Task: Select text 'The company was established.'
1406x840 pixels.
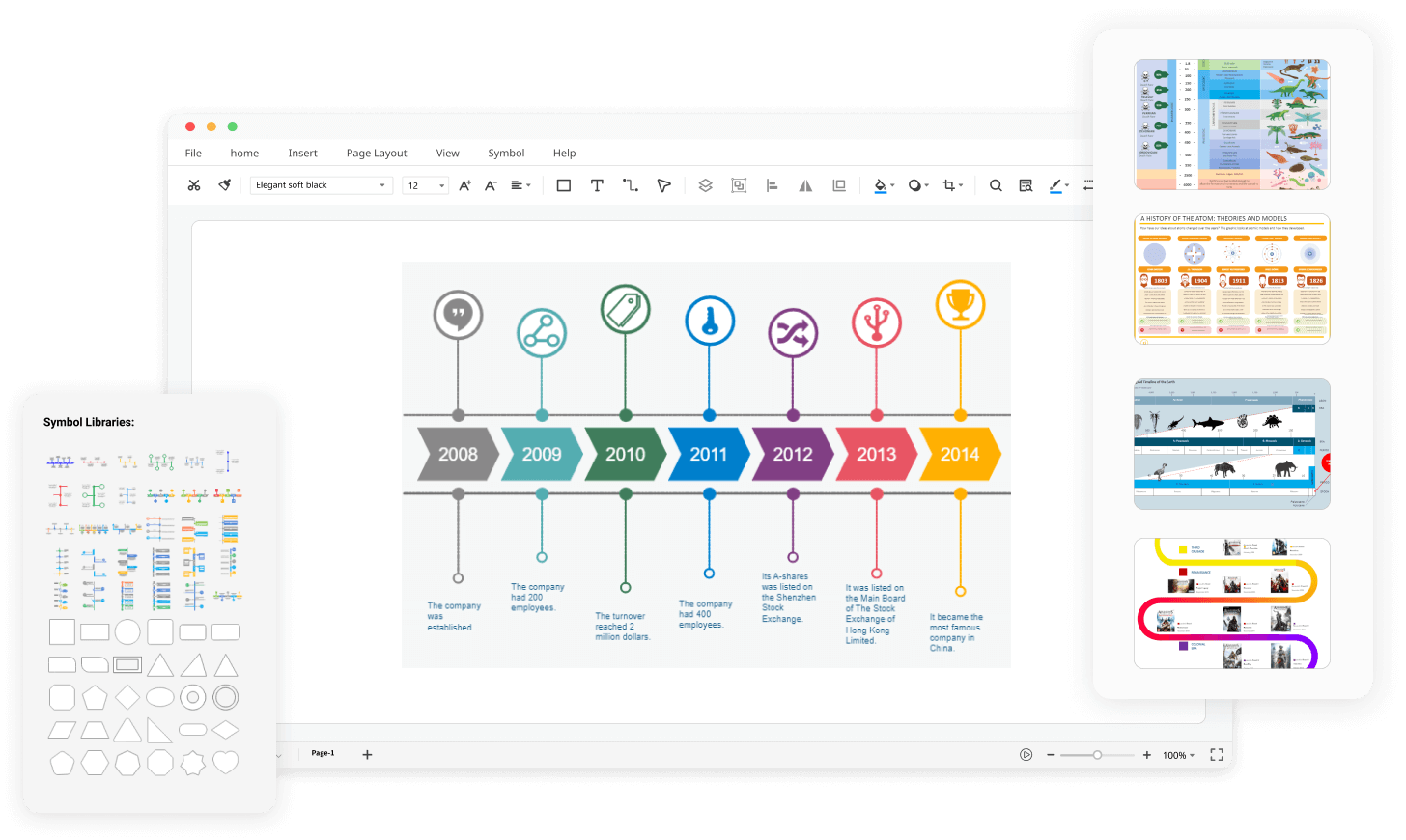Action: tap(454, 617)
